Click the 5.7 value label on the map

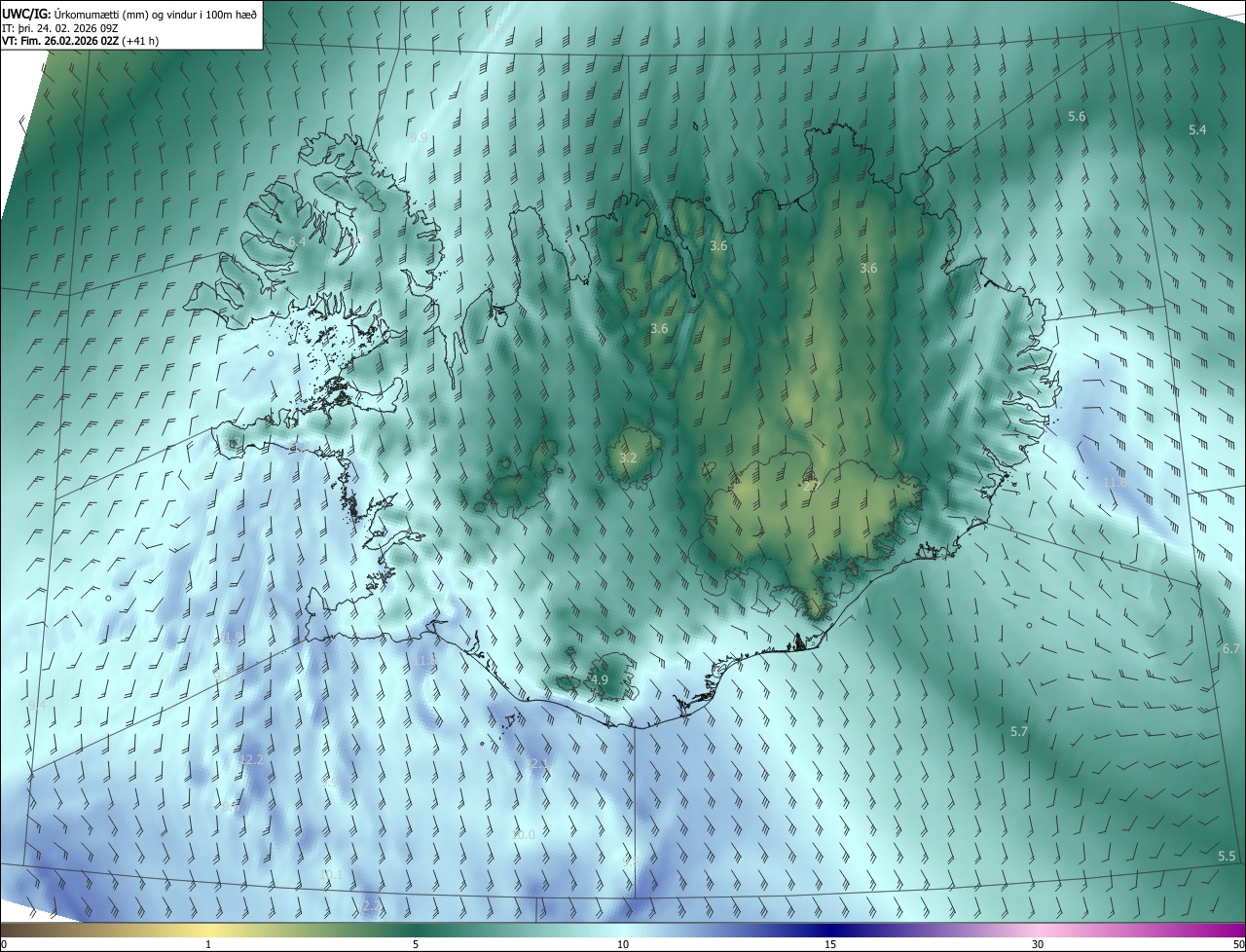[1019, 731]
